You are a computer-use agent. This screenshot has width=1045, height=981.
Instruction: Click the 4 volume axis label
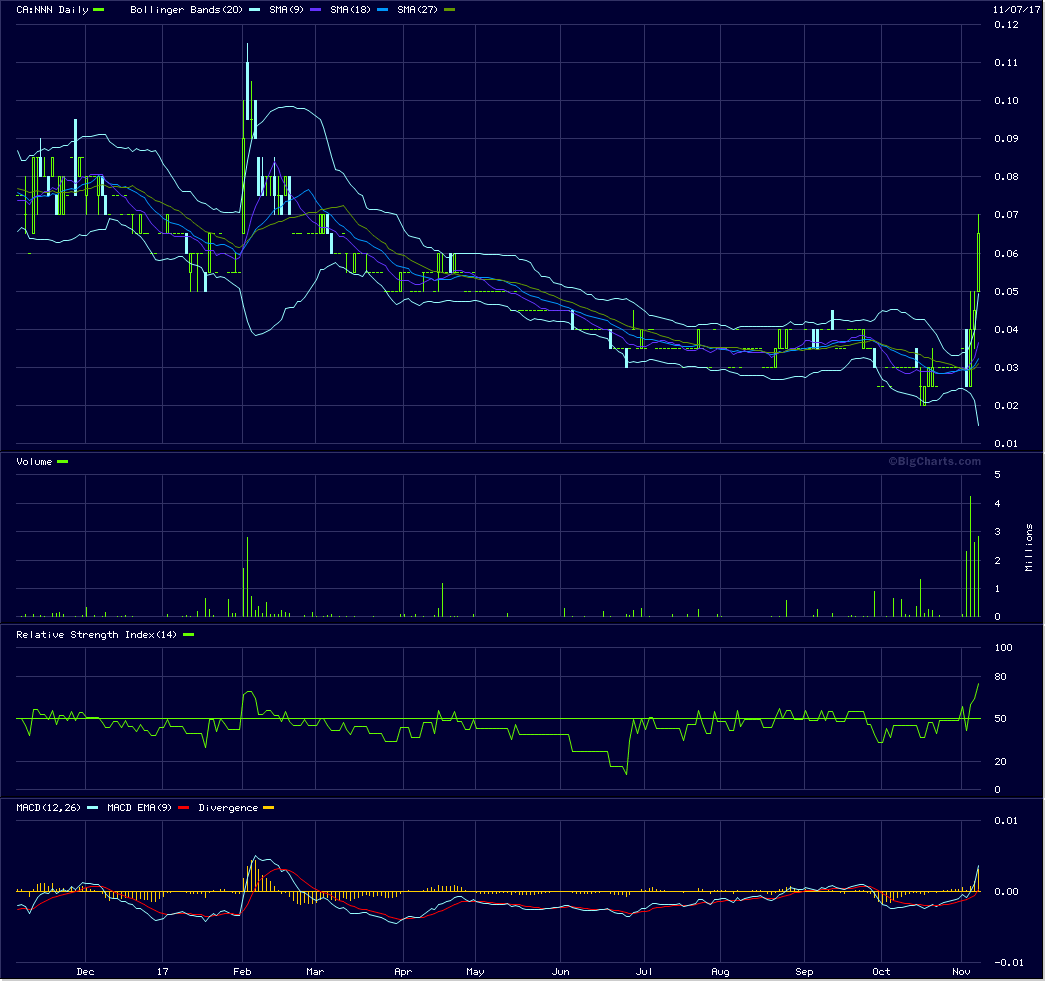[x=998, y=503]
